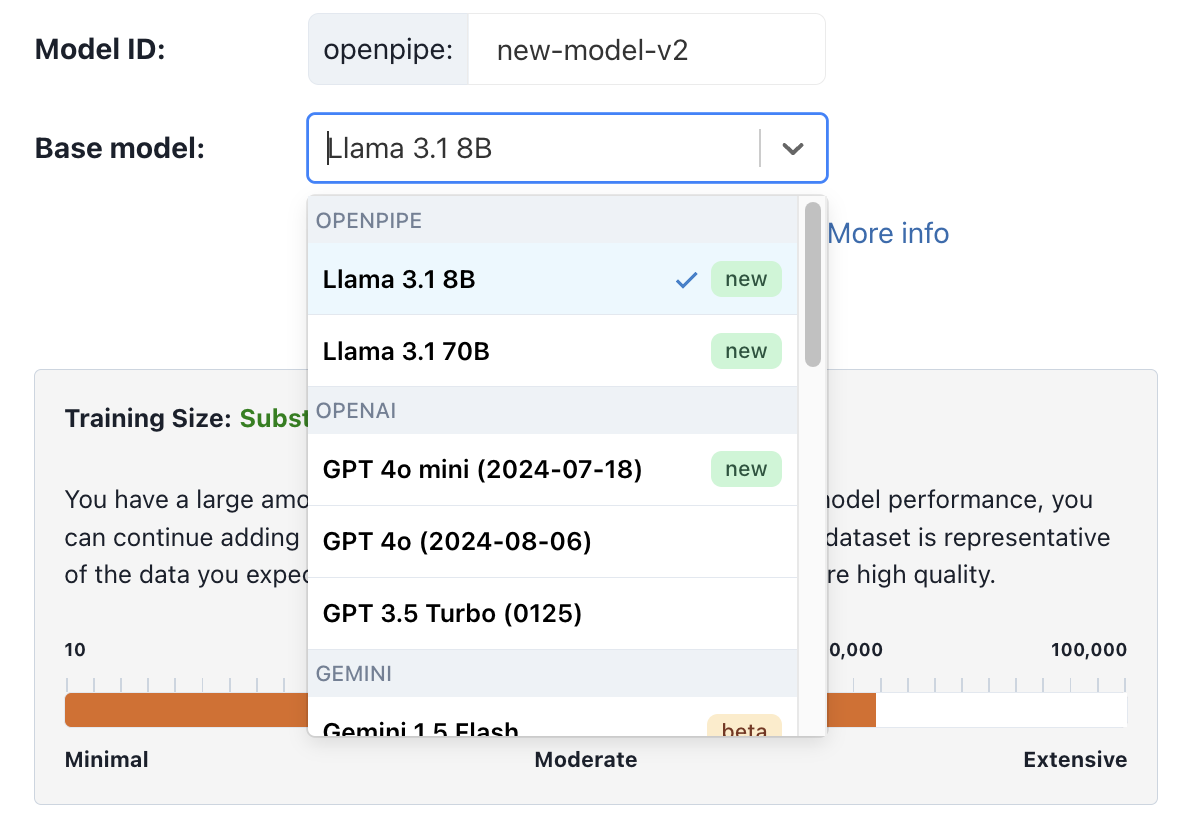Click the beta badge on Gemini 1.5 Flash

pyautogui.click(x=744, y=728)
